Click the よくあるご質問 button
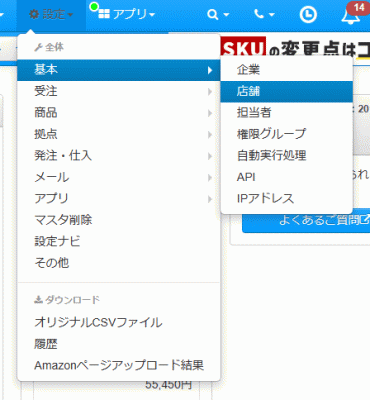The width and height of the screenshot is (370, 400). point(306,220)
